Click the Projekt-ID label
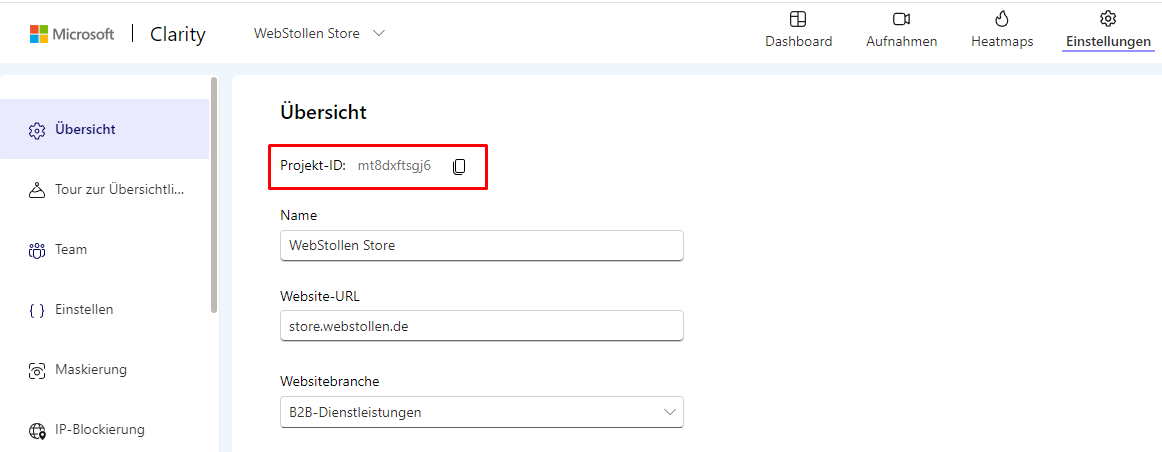The height and width of the screenshot is (452, 1162). click(313, 166)
